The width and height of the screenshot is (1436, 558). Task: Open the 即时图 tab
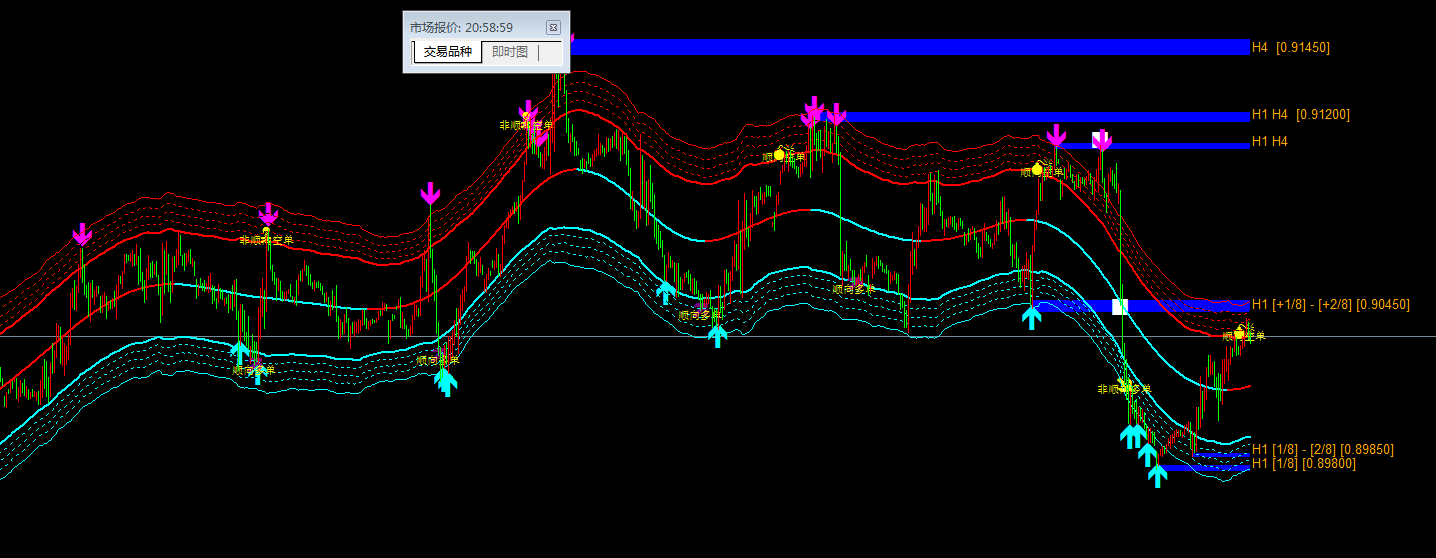[510, 52]
